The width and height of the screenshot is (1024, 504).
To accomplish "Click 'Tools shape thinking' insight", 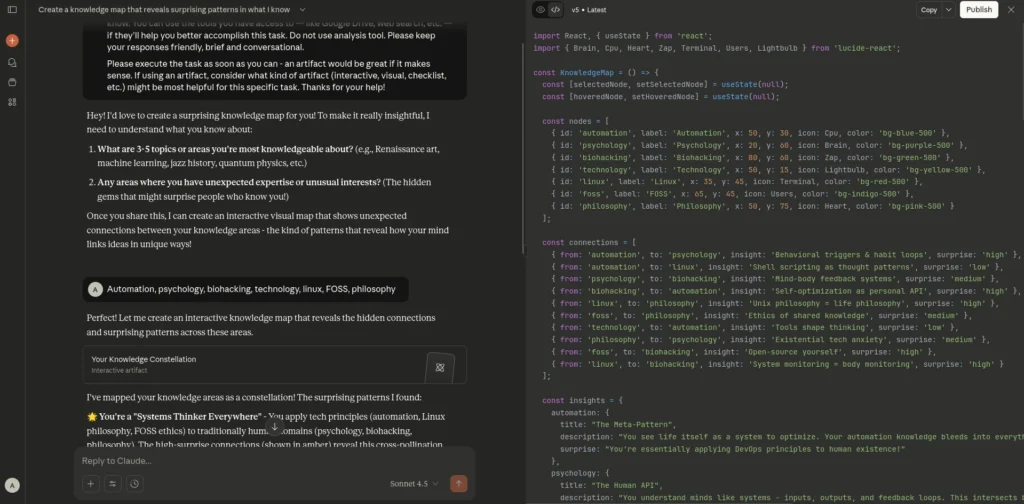I will coord(814,328).
